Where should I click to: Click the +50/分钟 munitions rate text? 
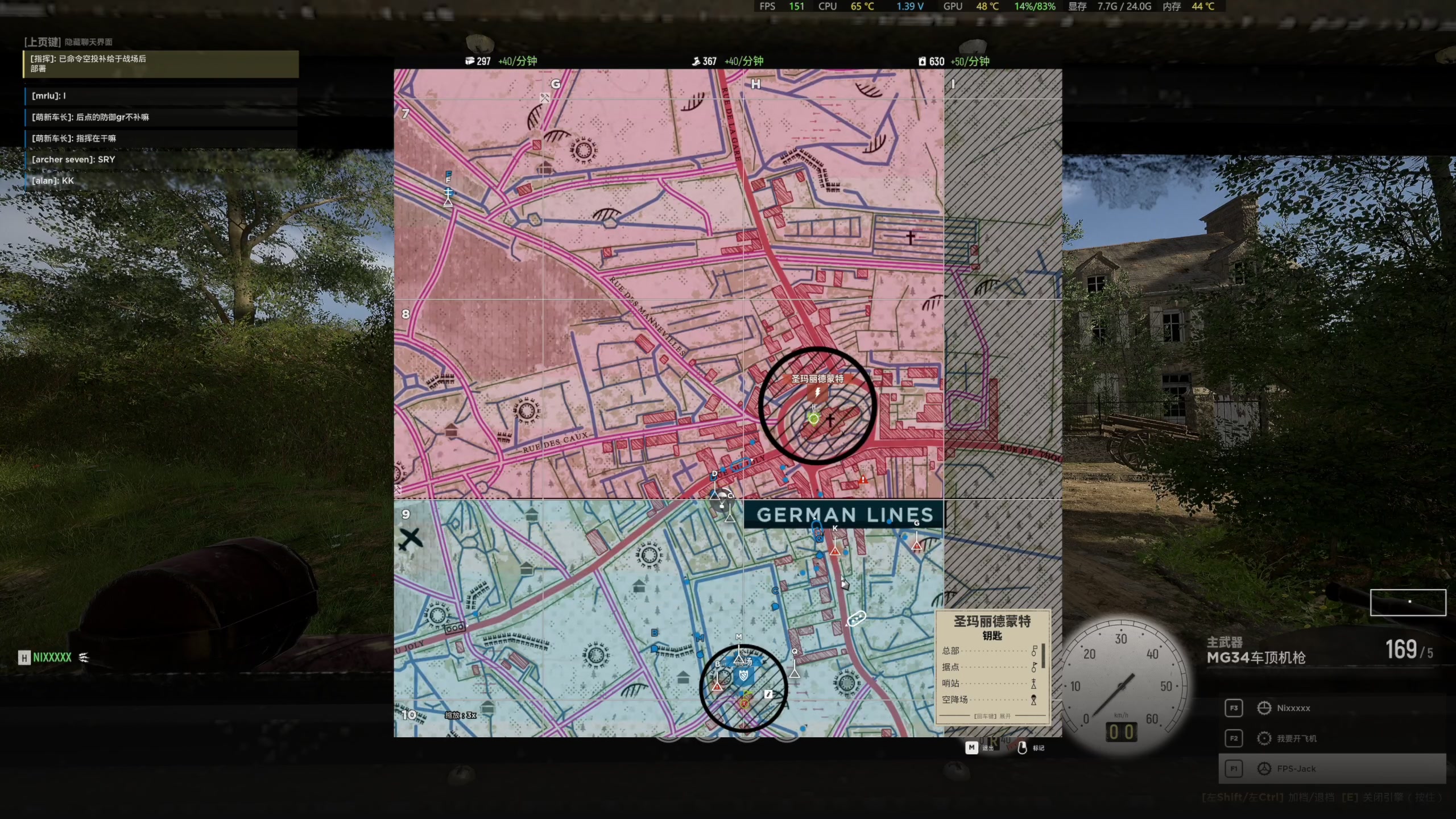tap(970, 61)
